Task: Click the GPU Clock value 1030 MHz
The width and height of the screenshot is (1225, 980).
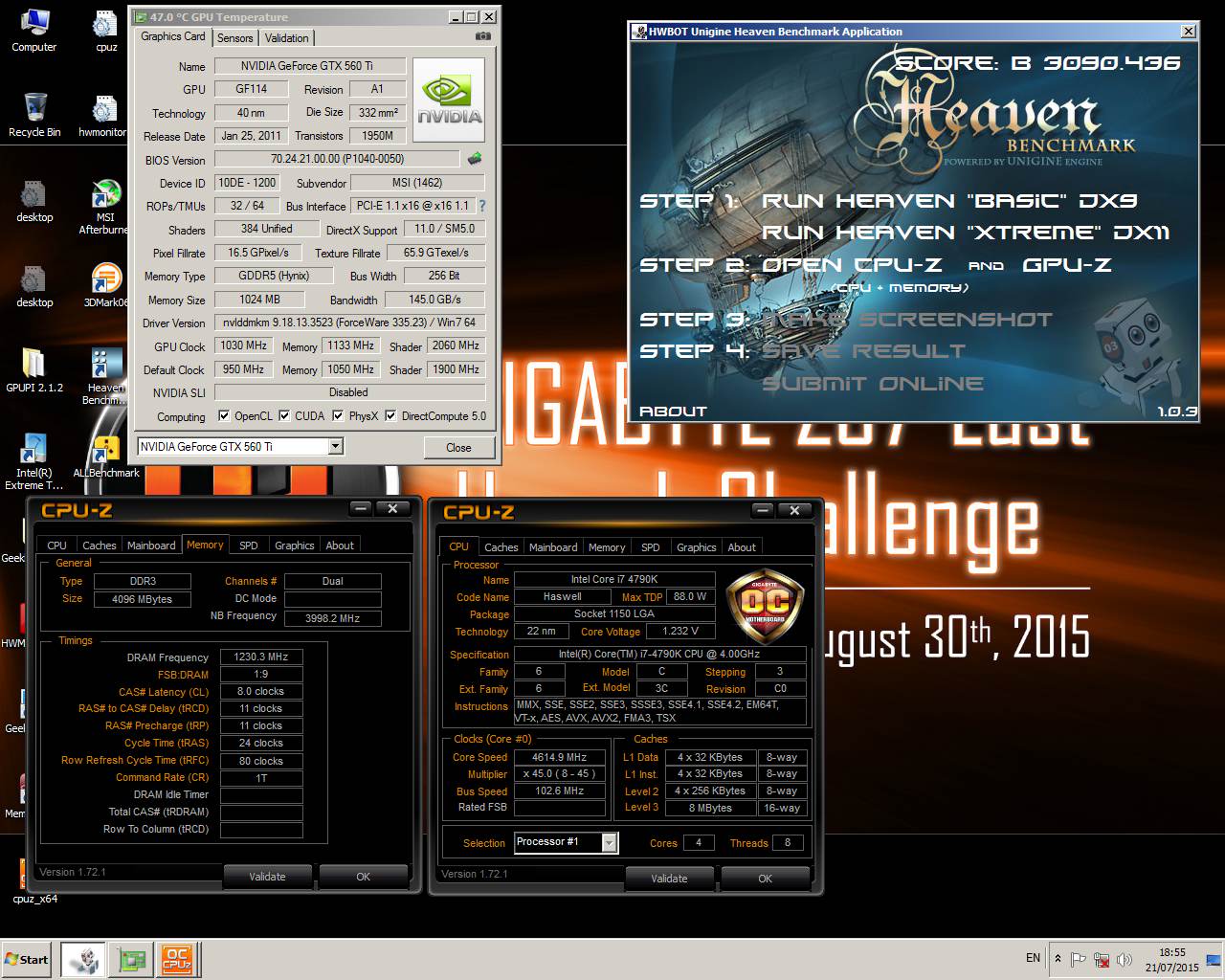Action: [x=244, y=345]
